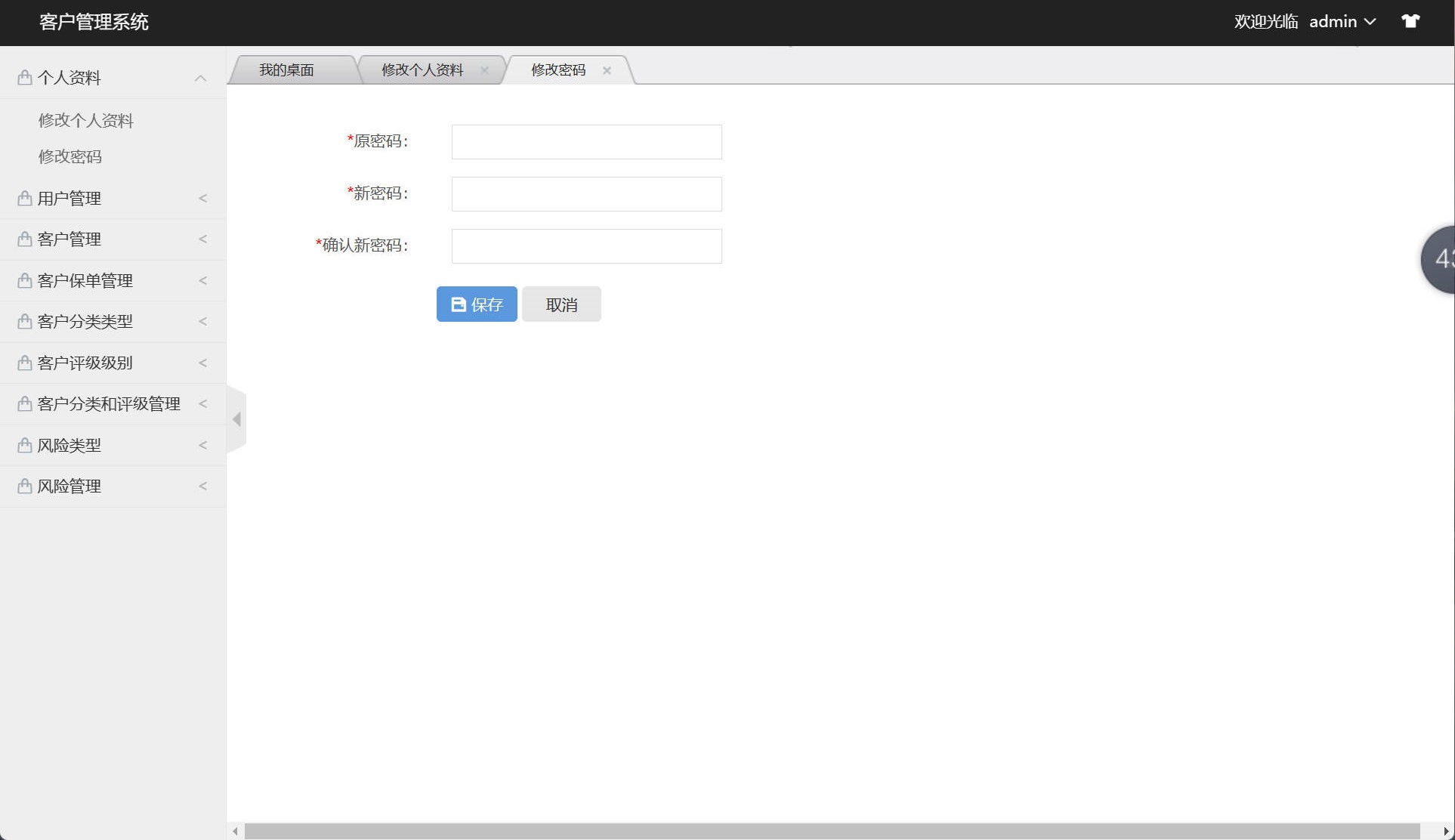Switch to the 我的桌面 tab

(x=286, y=70)
